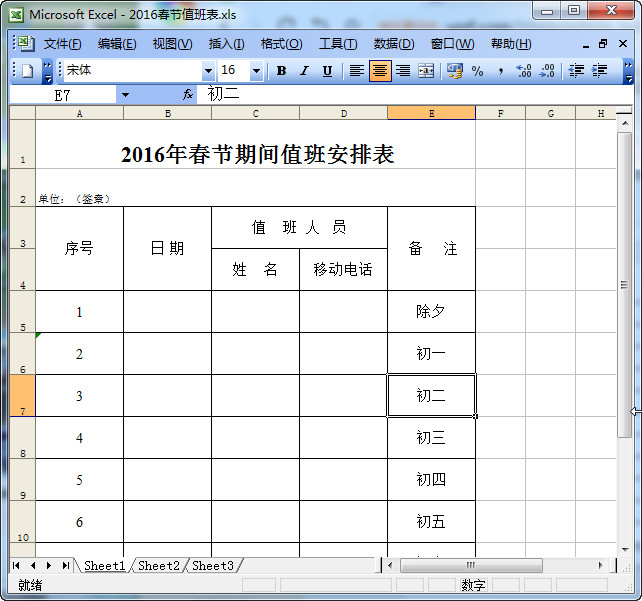Viewport: 642px width, 601px height.
Task: Apply Comma style format
Action: coord(501,71)
